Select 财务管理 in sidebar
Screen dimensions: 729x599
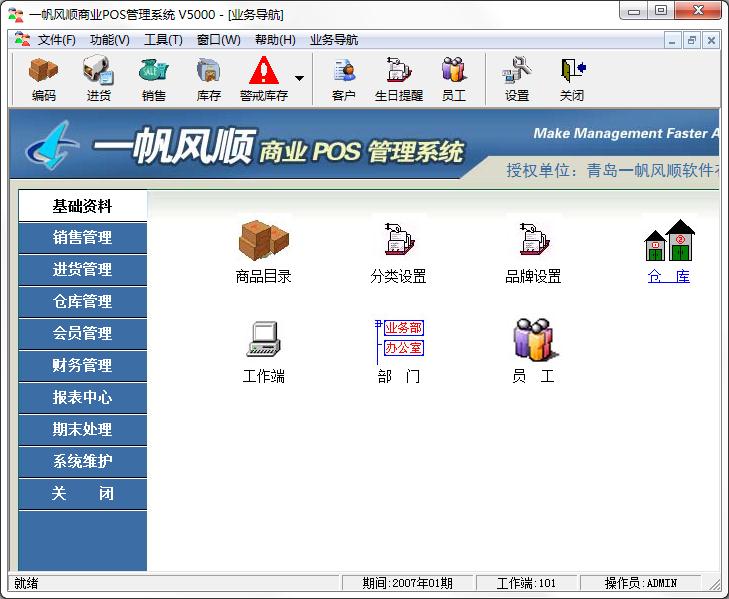83,366
